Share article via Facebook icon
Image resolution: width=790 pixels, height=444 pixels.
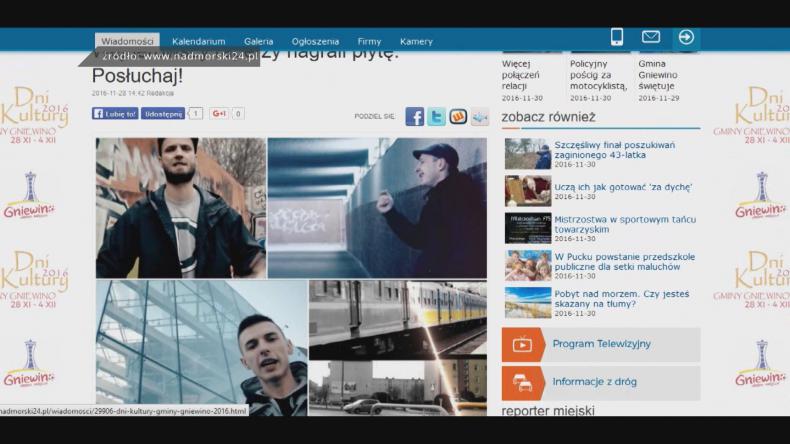click(x=415, y=116)
